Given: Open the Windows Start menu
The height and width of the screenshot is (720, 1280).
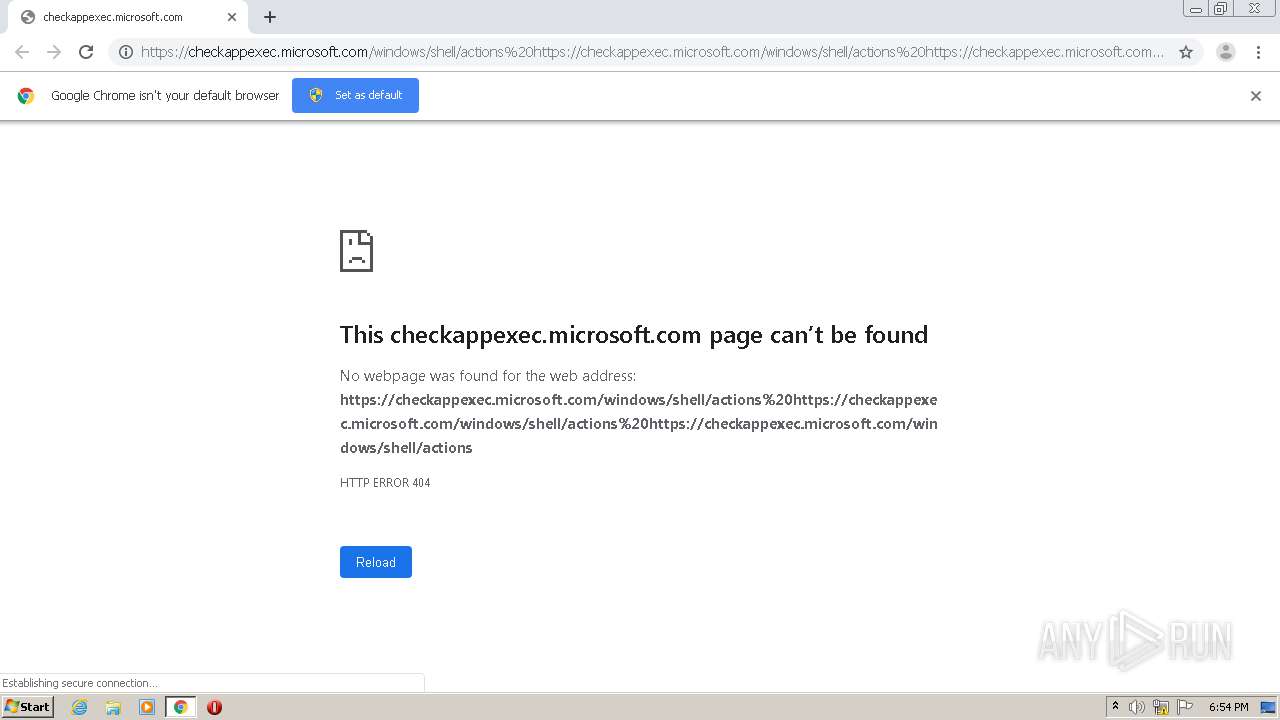Looking at the screenshot, I should coord(28,707).
